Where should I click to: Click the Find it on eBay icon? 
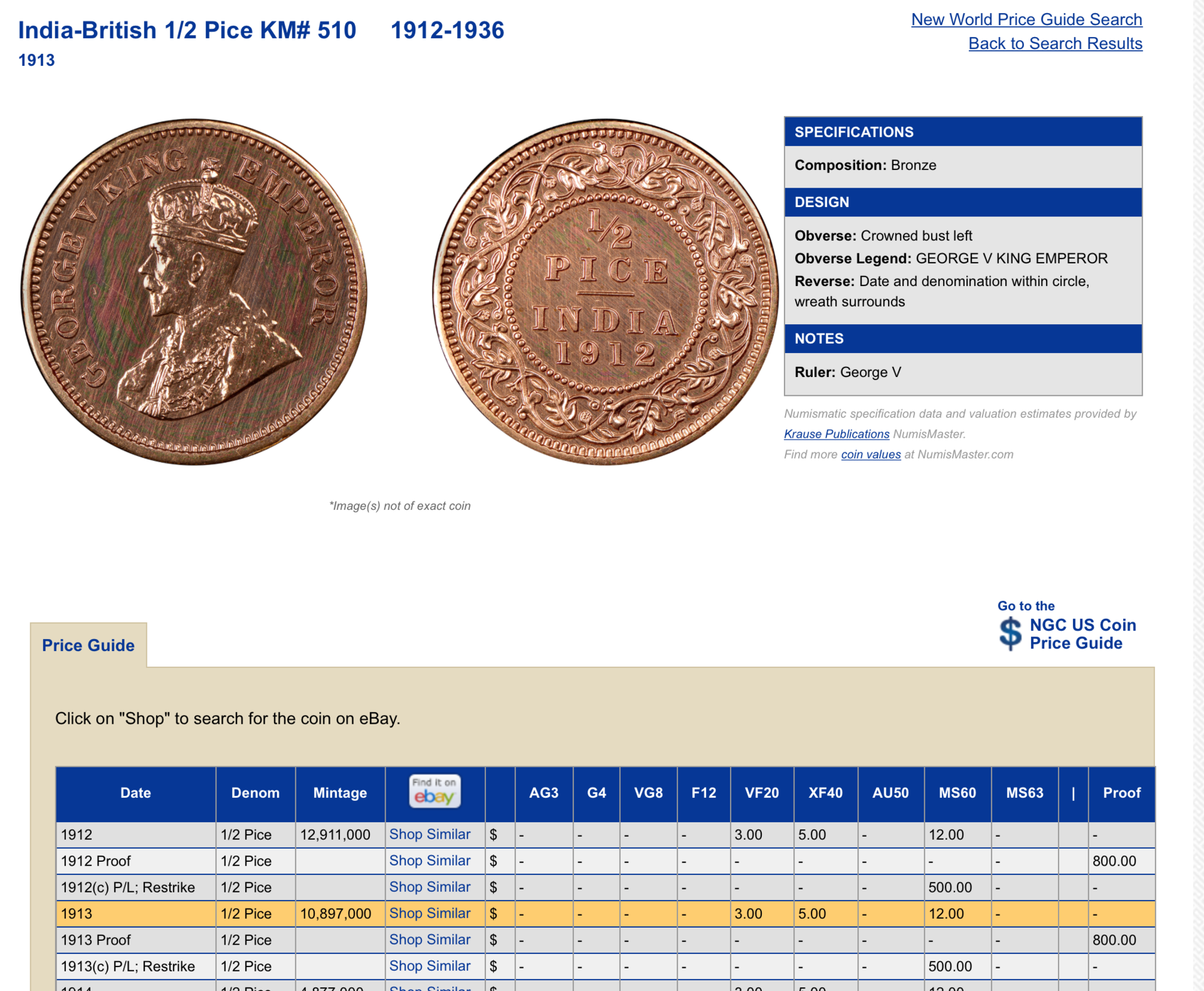[x=435, y=792]
